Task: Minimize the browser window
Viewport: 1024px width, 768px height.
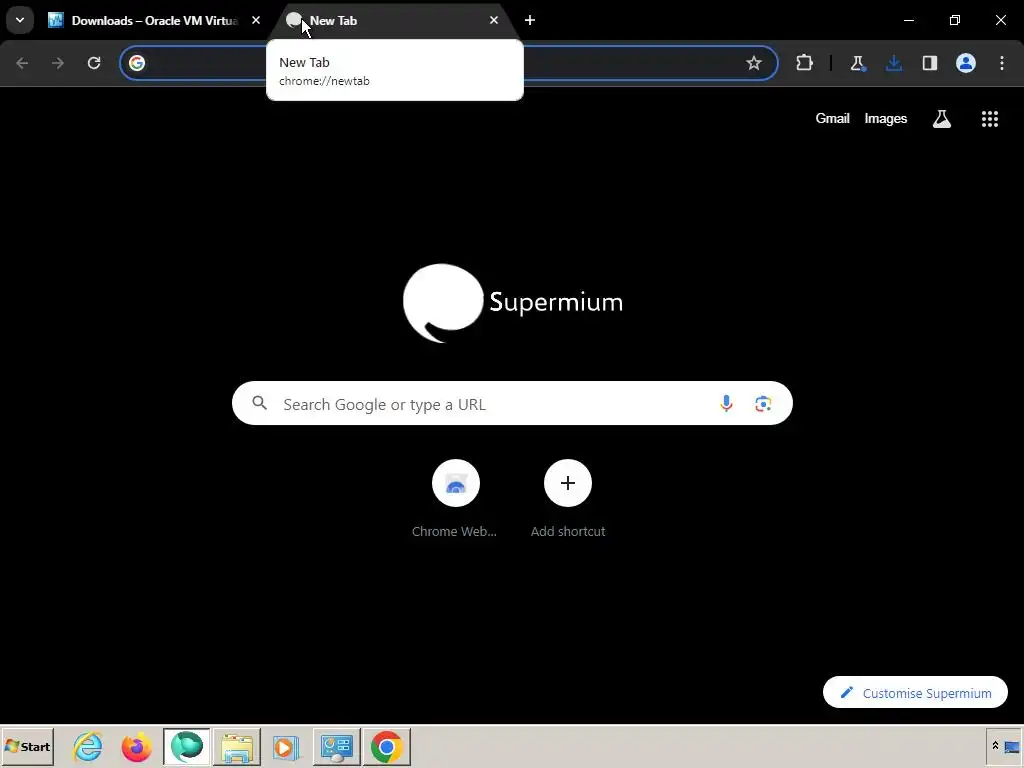Action: pos(908,20)
